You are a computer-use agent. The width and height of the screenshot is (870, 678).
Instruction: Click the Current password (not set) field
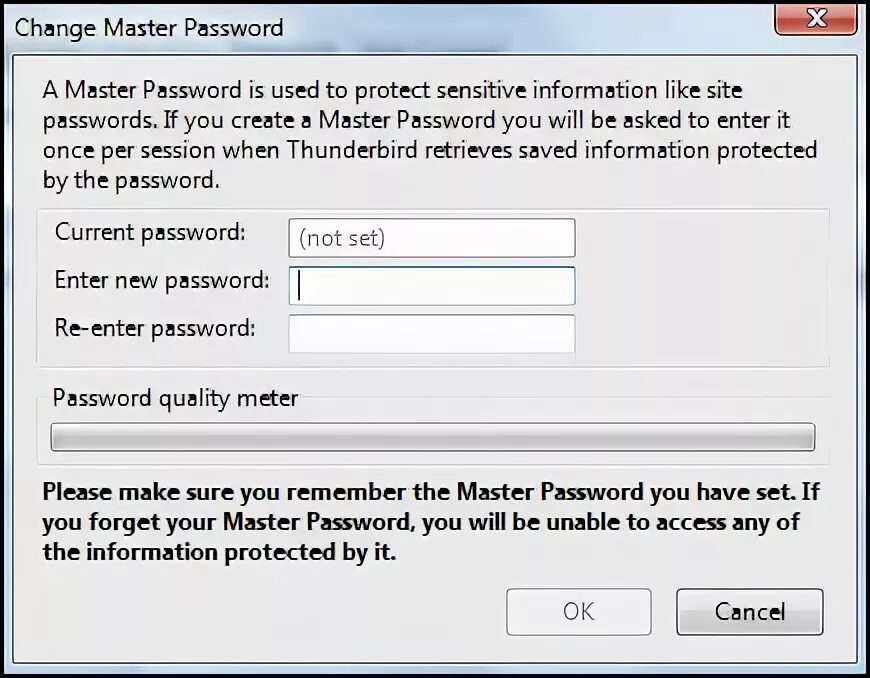pyautogui.click(x=431, y=238)
